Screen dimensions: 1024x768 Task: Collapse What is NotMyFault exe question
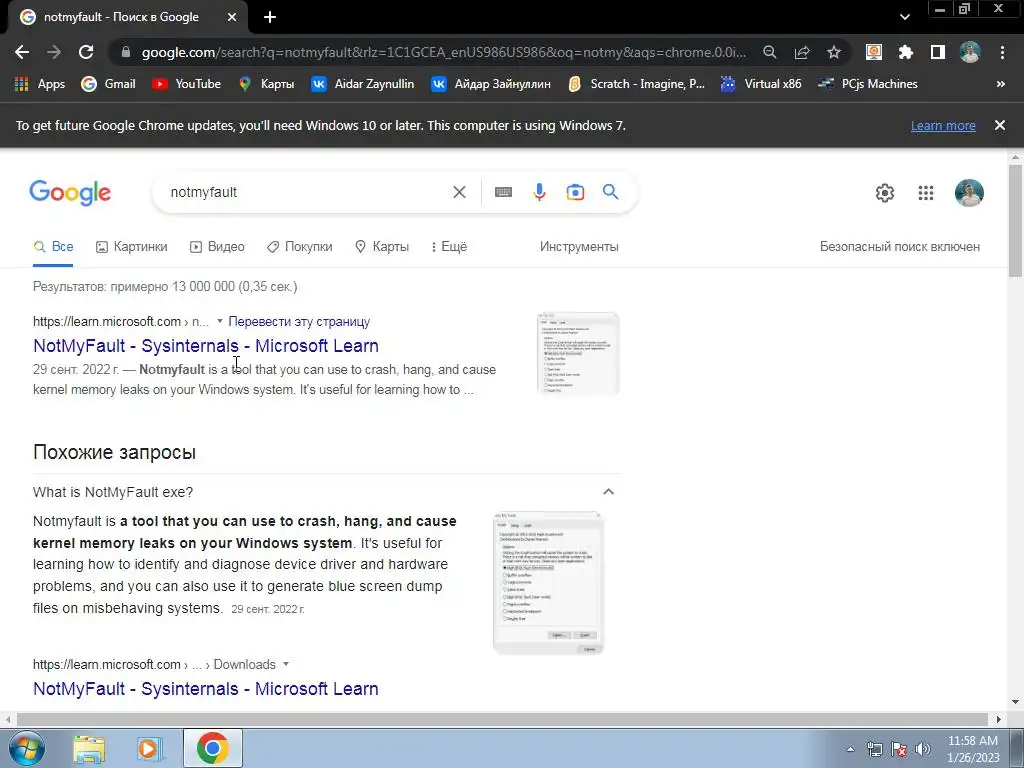608,492
